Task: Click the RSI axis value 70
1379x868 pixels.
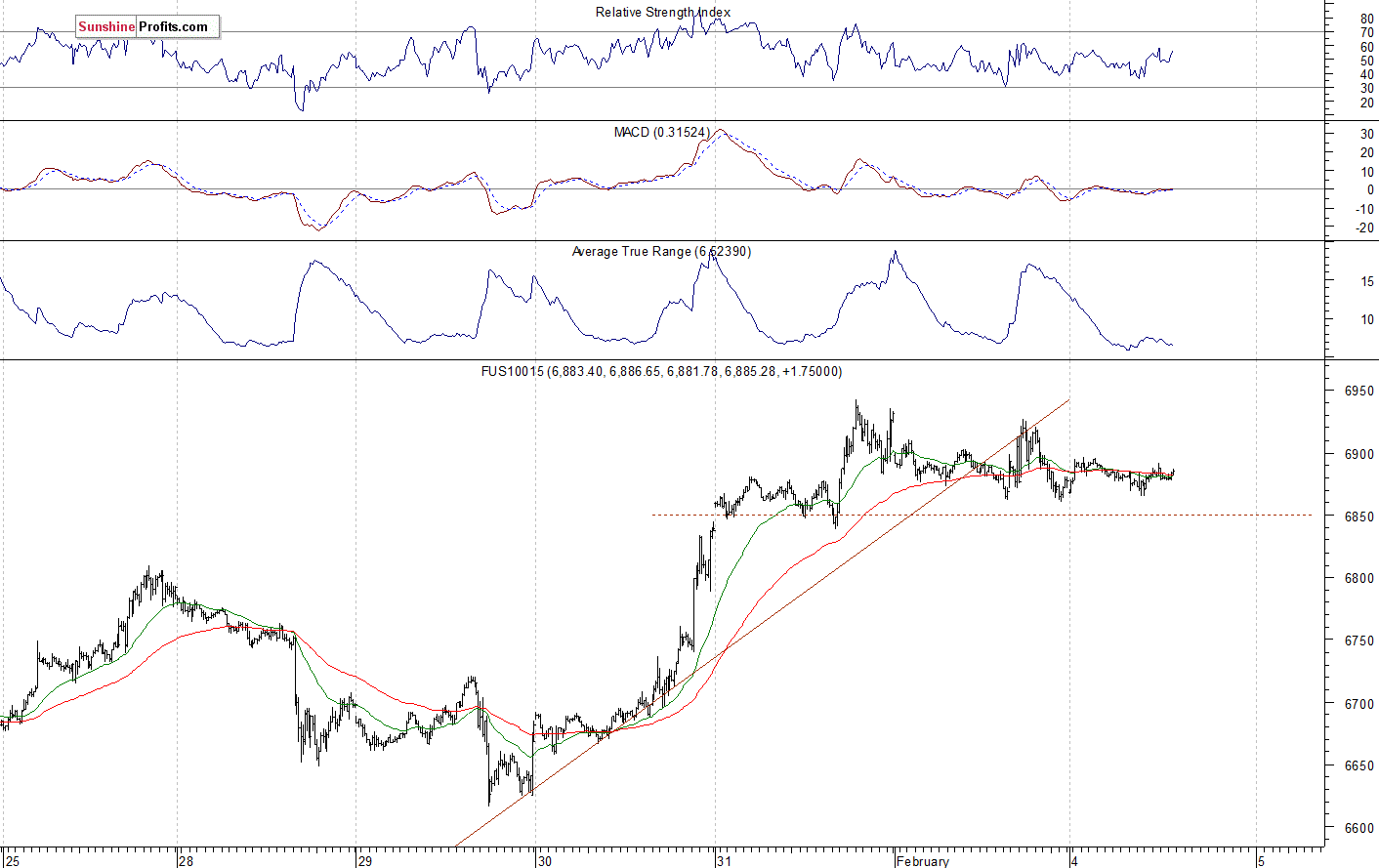Action: [1366, 32]
